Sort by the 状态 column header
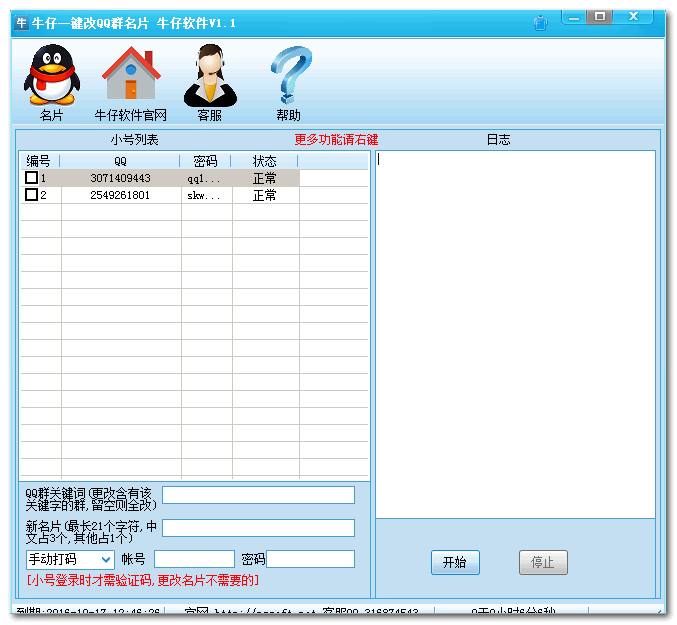 (265, 161)
